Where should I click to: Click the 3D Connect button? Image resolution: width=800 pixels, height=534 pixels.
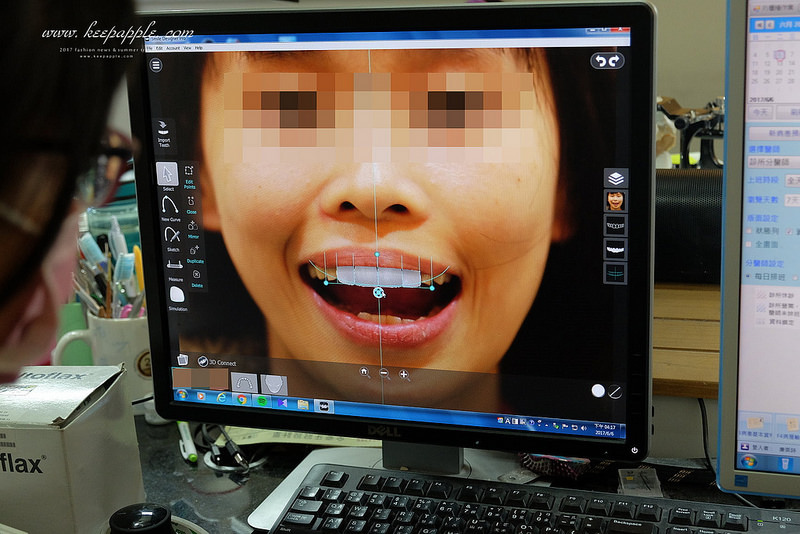click(217, 362)
